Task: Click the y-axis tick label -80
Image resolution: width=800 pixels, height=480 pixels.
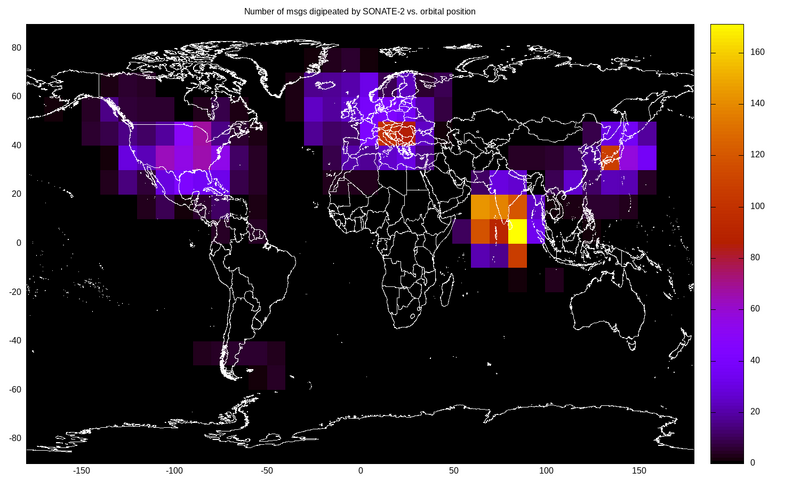Action: 14,439
